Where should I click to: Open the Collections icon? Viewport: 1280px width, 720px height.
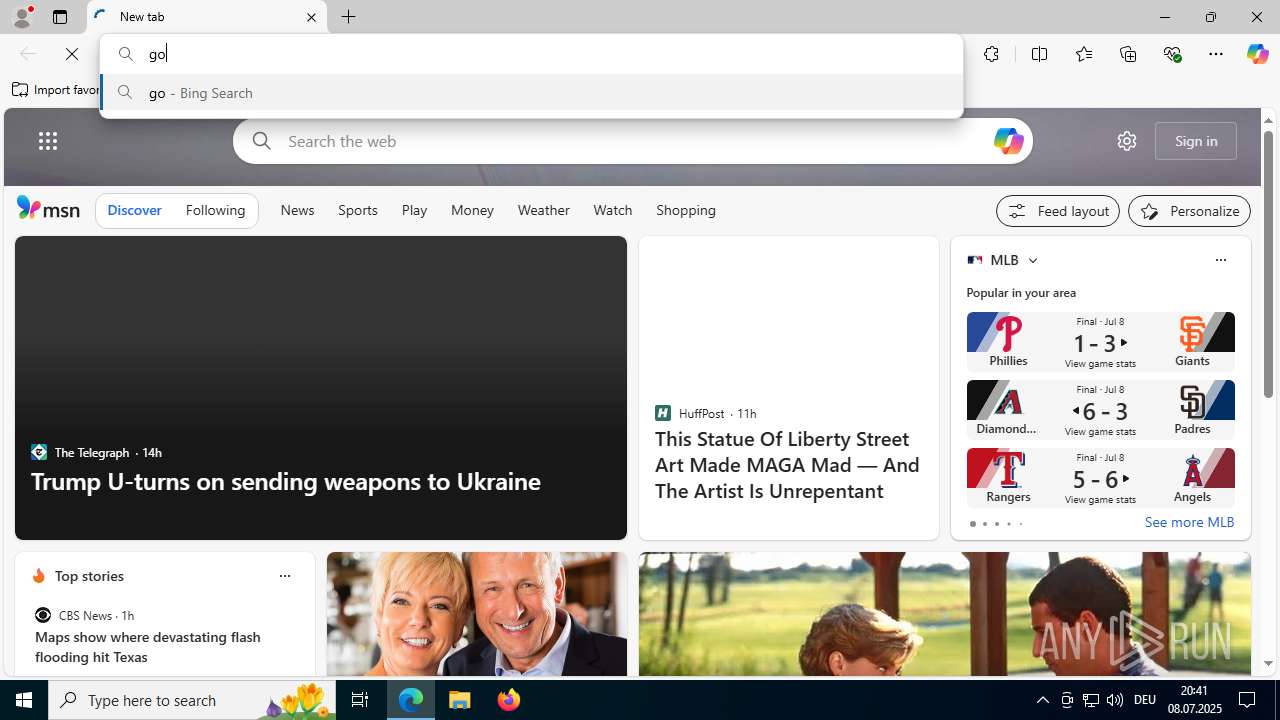tap(1128, 54)
